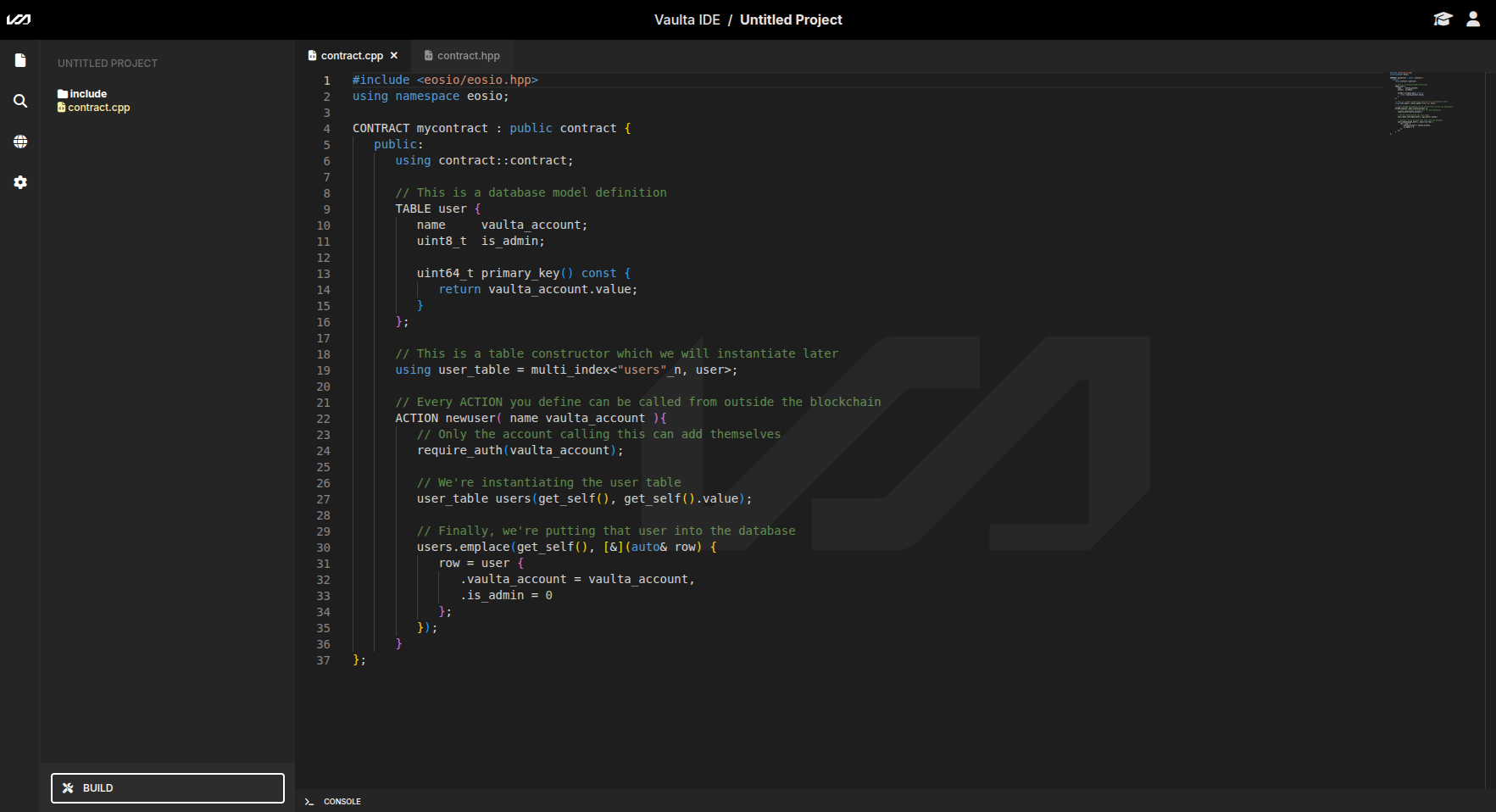This screenshot has width=1496, height=812.
Task: Open contract.cpp from the project tree
Action: coord(99,108)
